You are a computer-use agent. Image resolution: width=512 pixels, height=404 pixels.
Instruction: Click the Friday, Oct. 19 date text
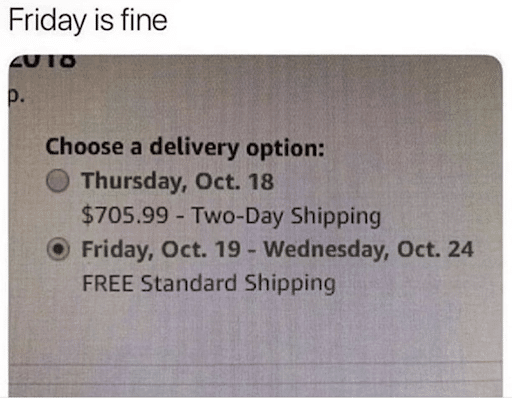click(161, 250)
